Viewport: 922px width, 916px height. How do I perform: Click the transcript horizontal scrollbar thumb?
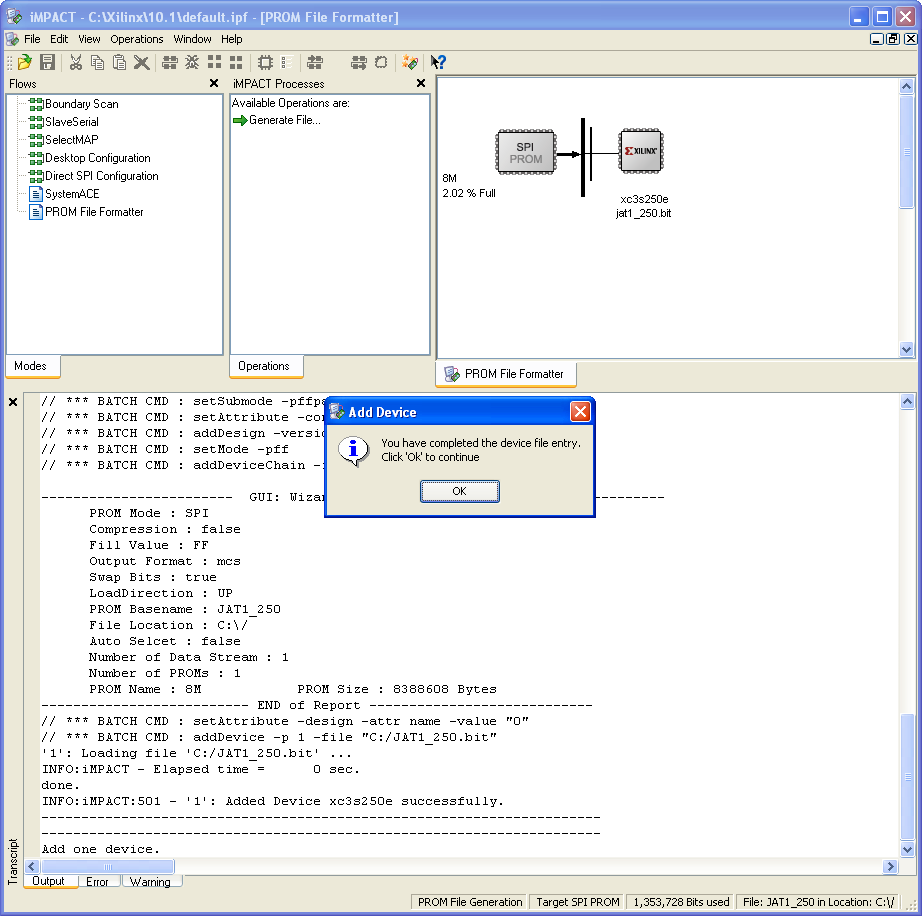tap(108, 866)
